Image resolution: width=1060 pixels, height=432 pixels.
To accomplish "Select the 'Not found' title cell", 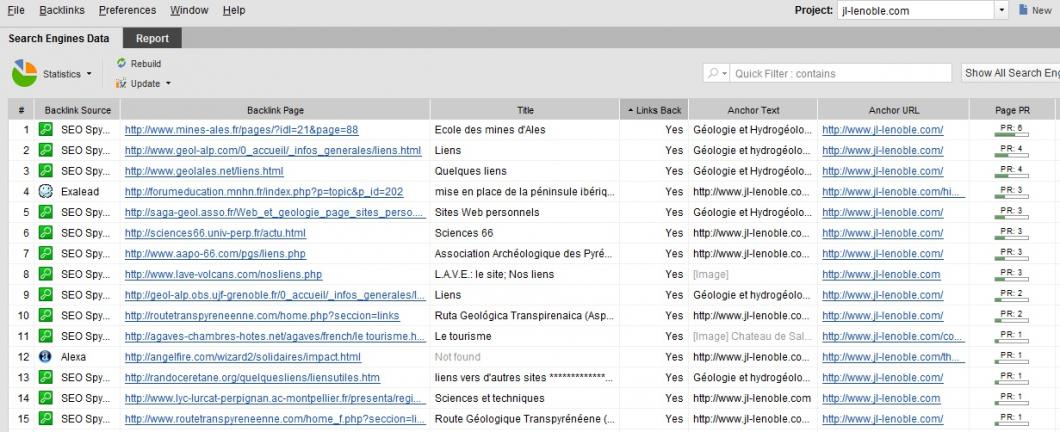I will [x=458, y=357].
